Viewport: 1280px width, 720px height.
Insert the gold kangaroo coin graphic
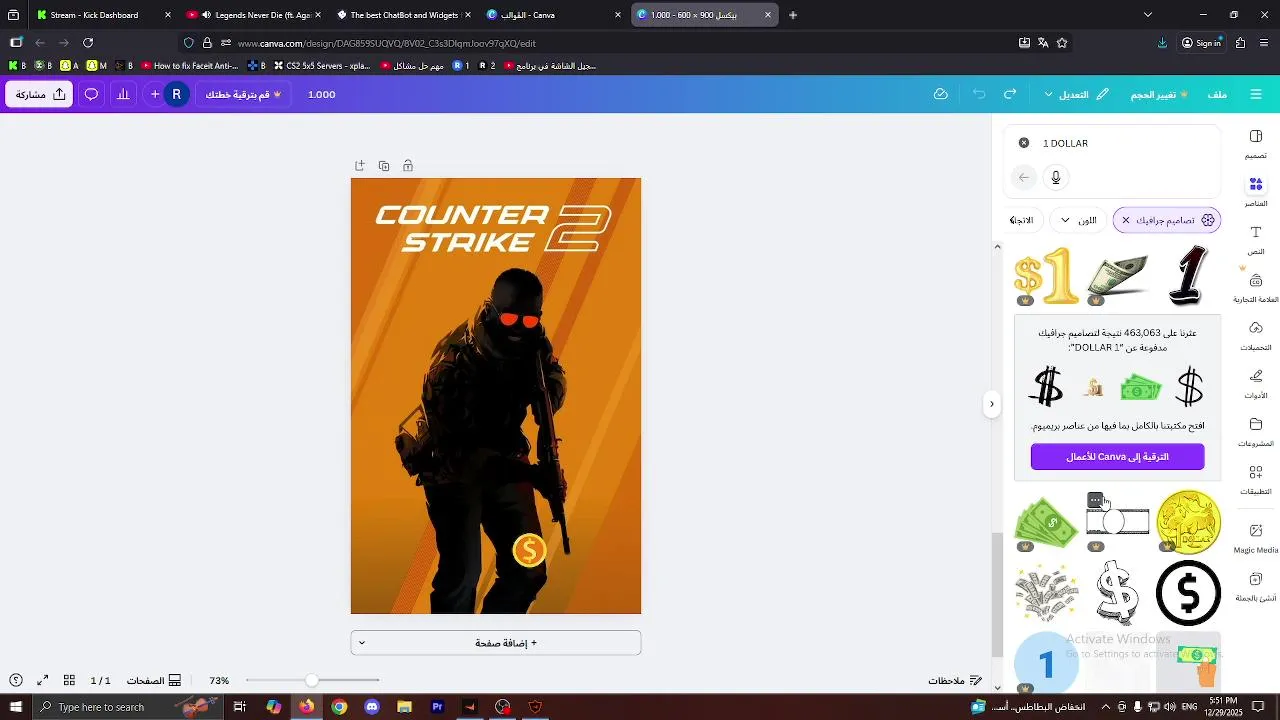coord(1188,521)
